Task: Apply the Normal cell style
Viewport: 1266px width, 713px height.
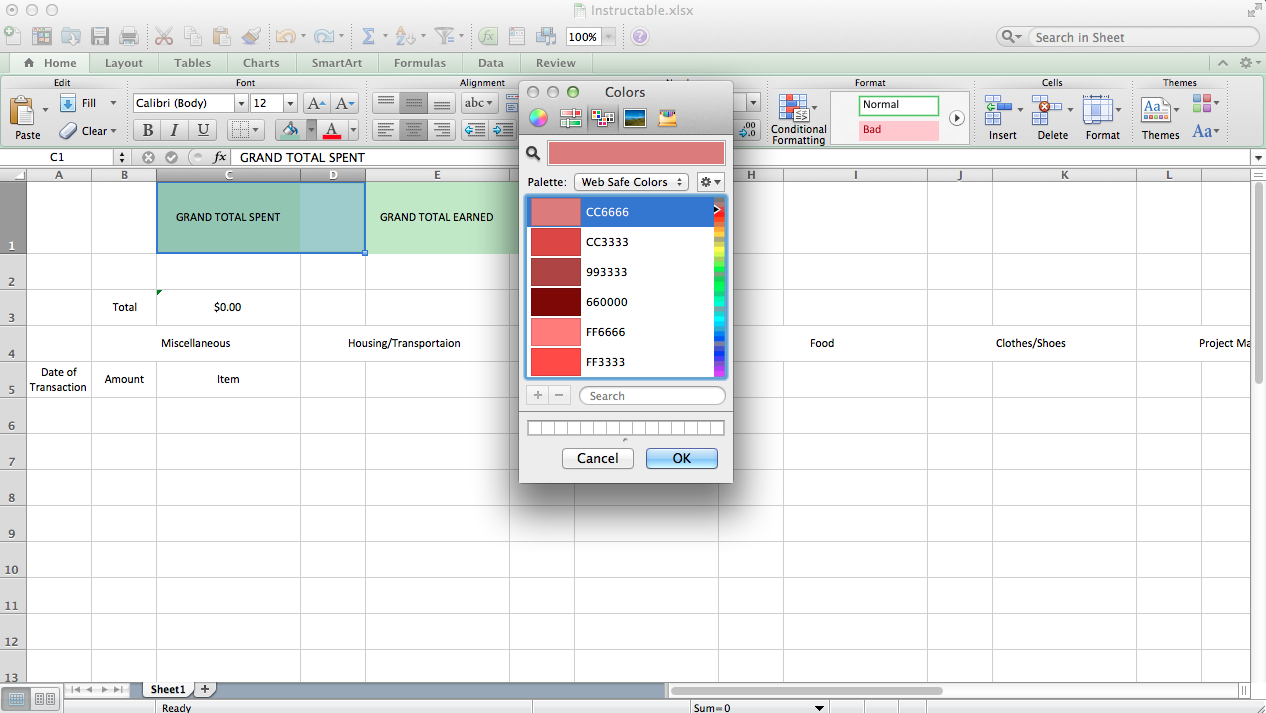Action: coord(899,105)
